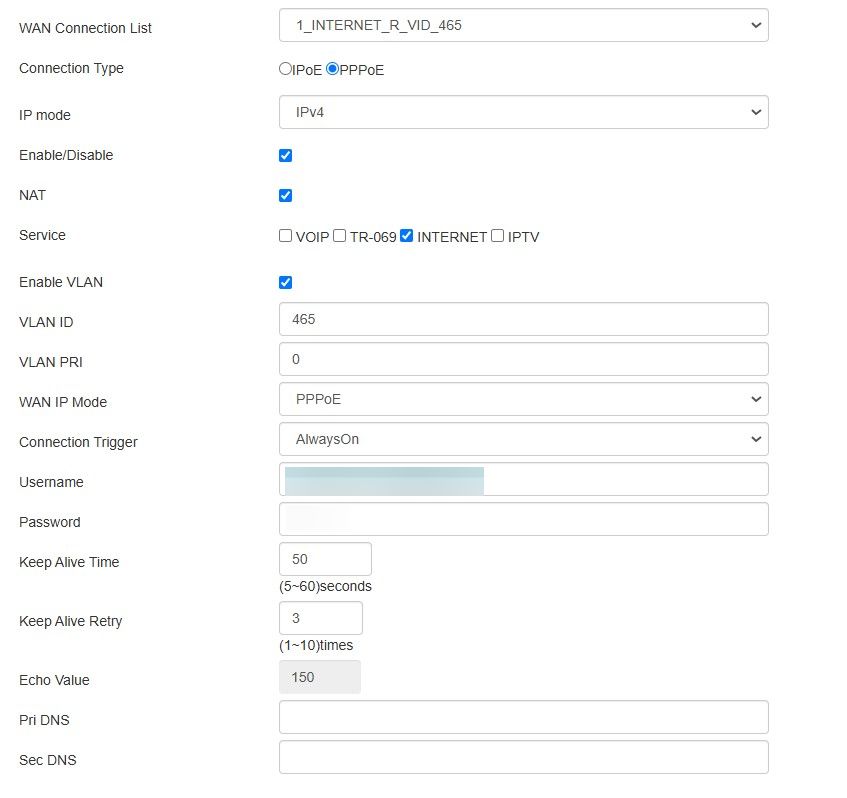Viewport: 847px width, 798px height.
Task: Select the IPoE connection type
Action: point(285,69)
